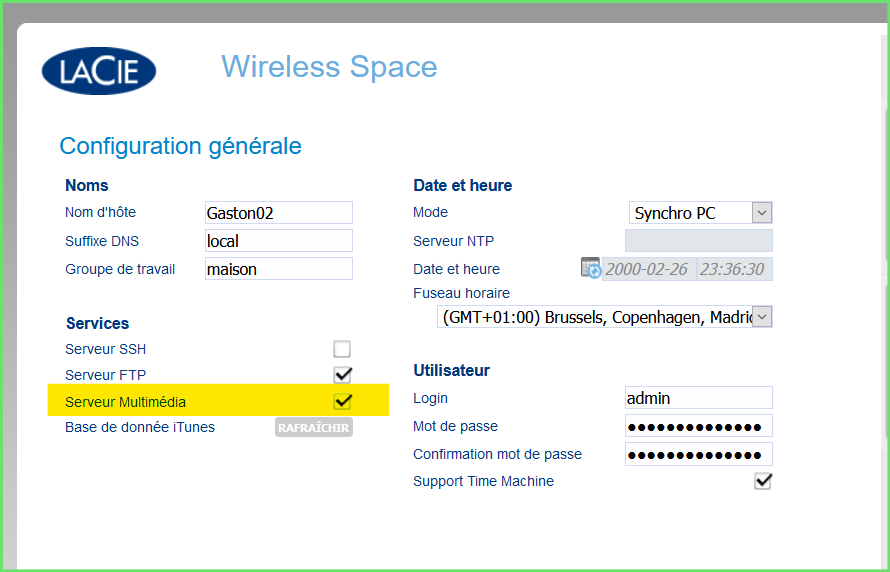Image resolution: width=890 pixels, height=572 pixels.
Task: Select the Groupe de travail field
Action: (x=278, y=269)
